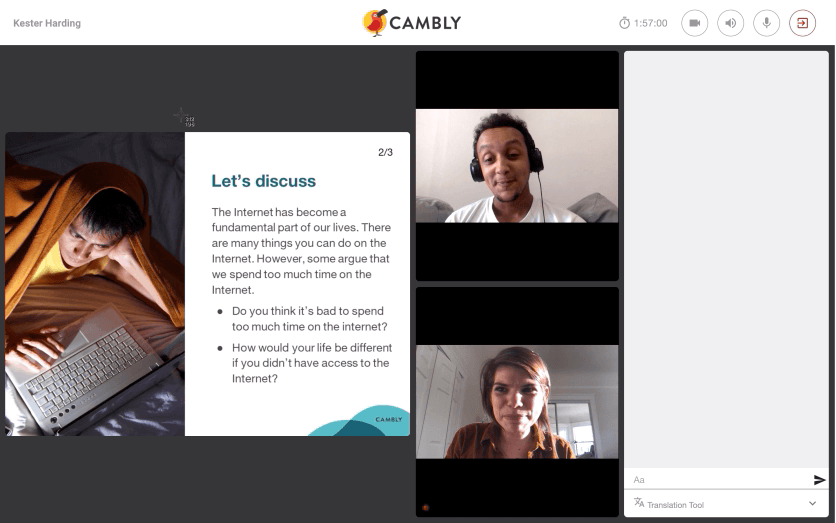
Task: Click the red exit lesson icon
Action: [x=802, y=23]
